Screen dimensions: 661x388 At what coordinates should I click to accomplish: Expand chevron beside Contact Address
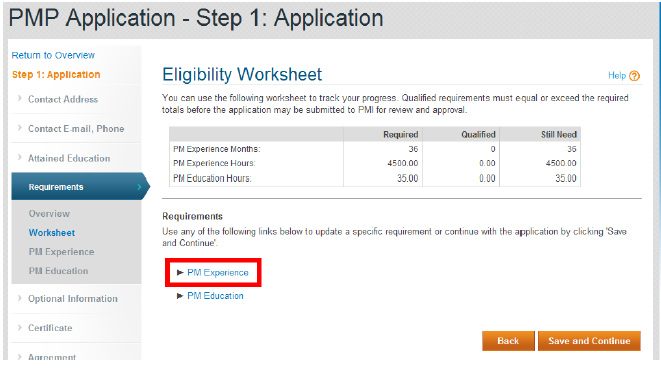click(x=20, y=98)
